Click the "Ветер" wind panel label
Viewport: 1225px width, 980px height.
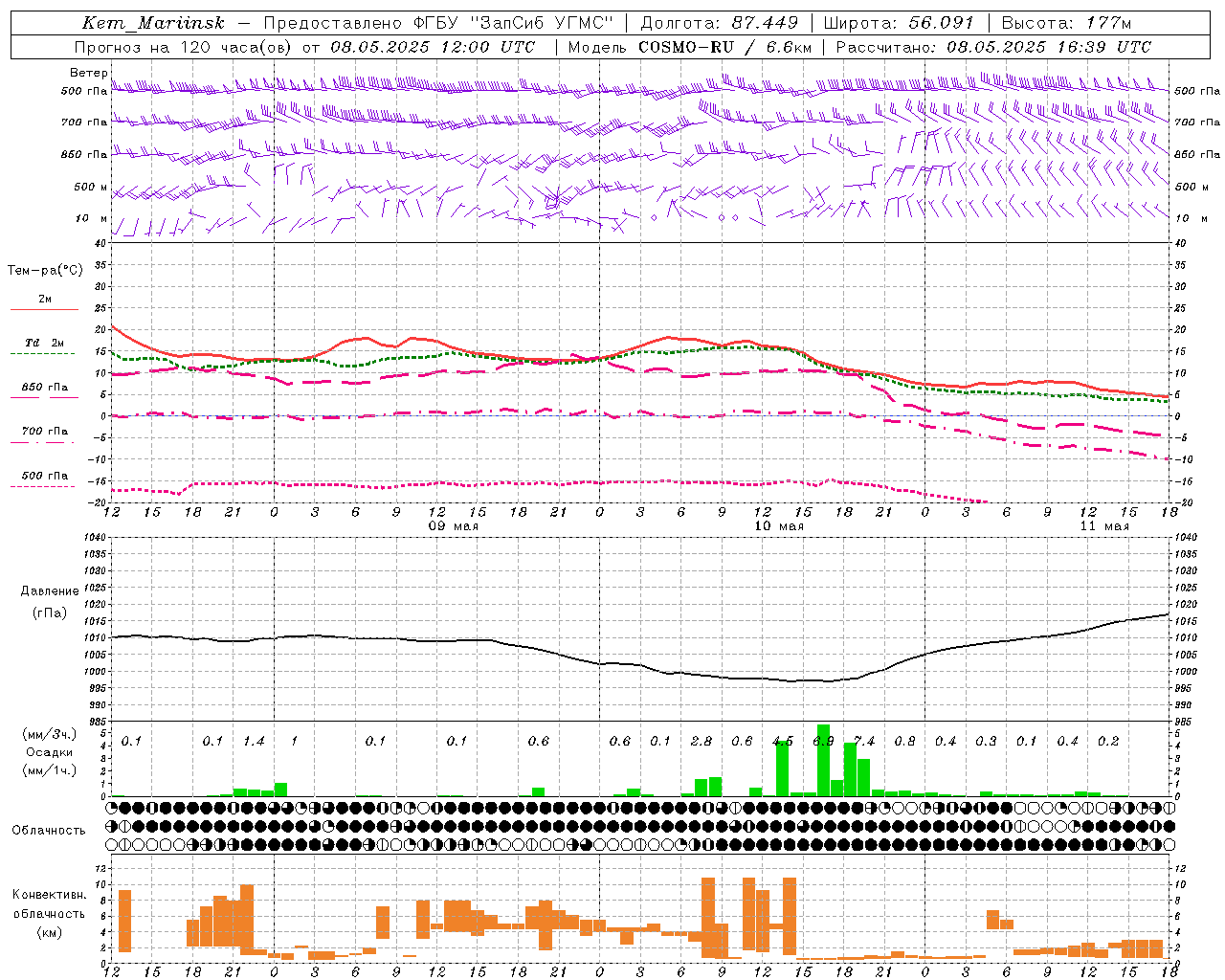point(88,73)
